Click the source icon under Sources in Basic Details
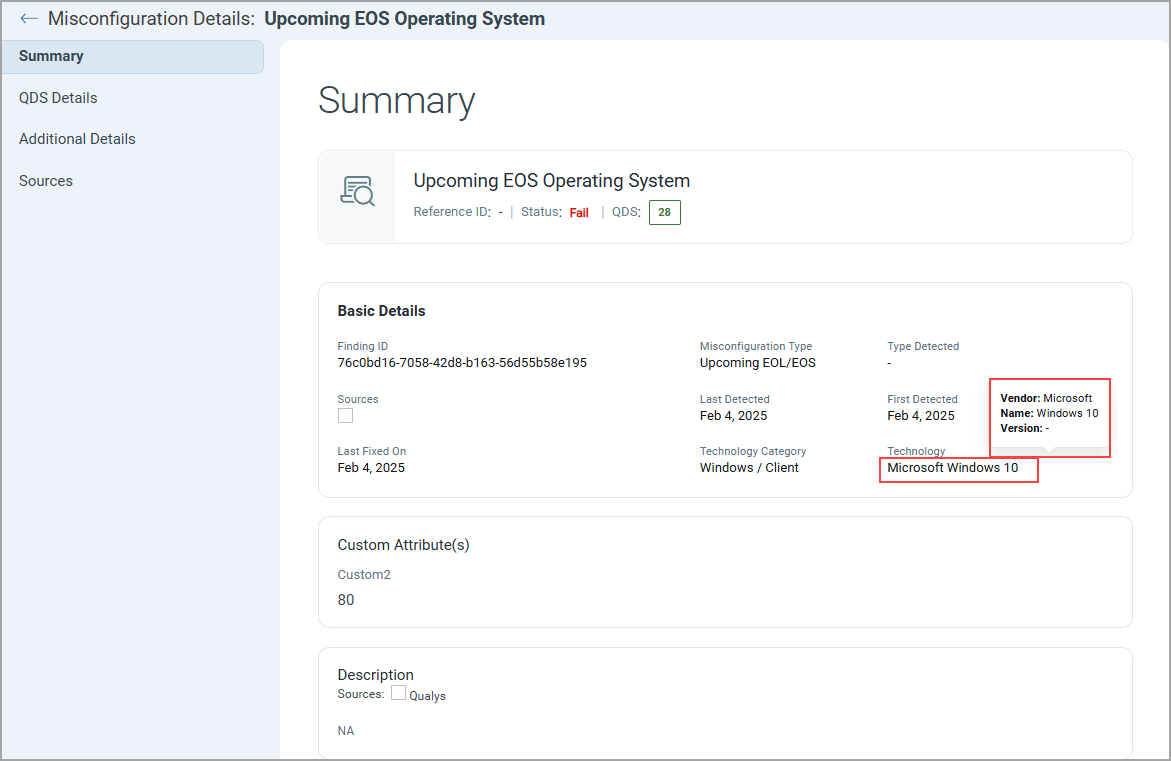Viewport: 1171px width, 761px height. tap(345, 416)
